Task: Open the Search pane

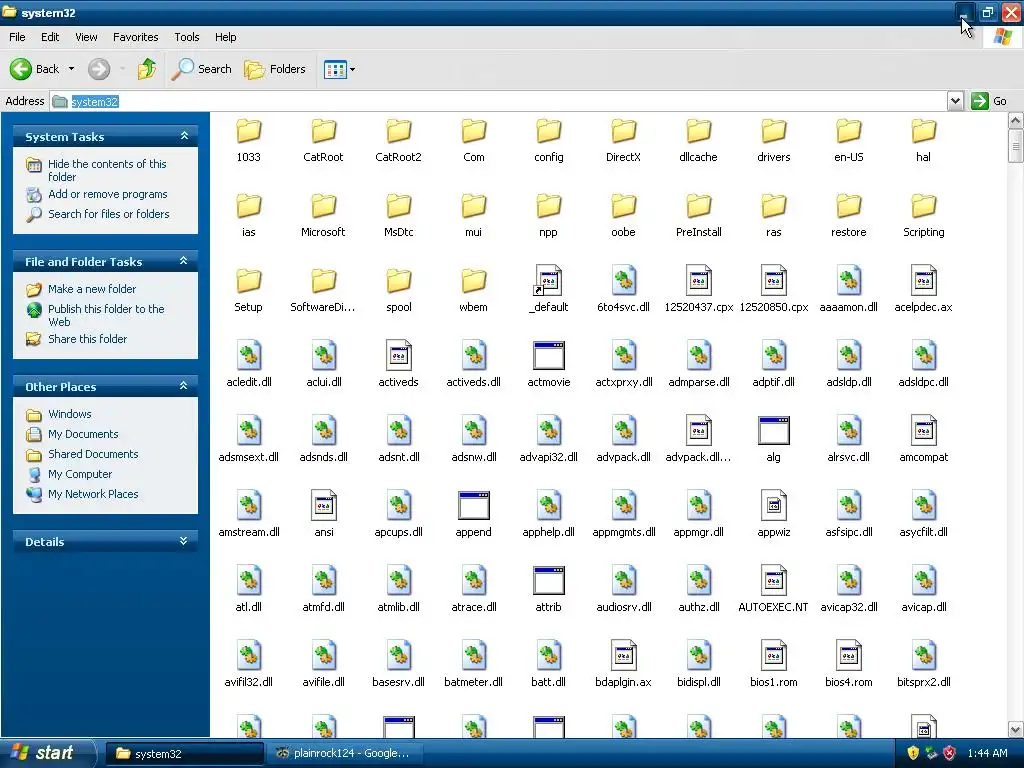Action: point(201,69)
